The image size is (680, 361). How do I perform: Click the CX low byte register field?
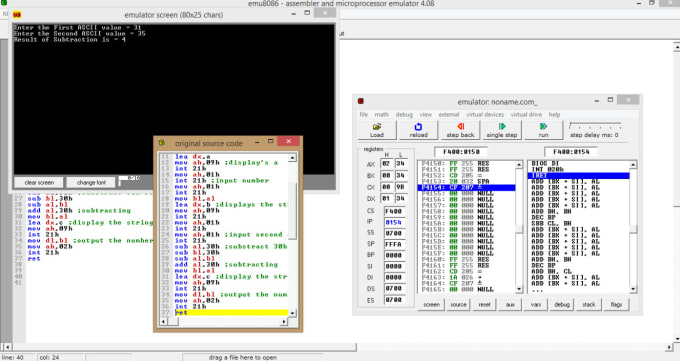click(401, 187)
